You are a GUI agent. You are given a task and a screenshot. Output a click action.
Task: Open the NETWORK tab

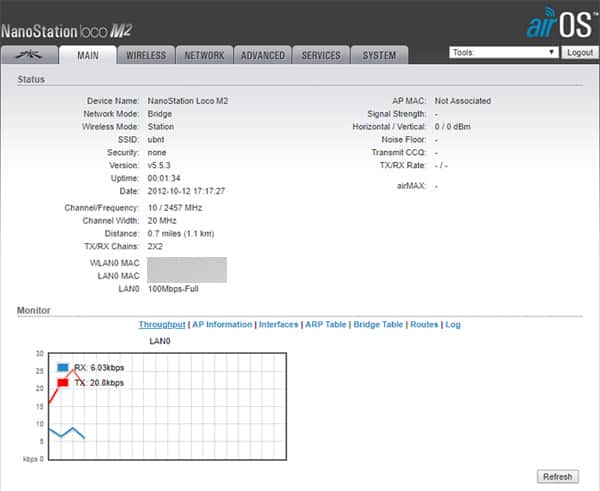[x=204, y=55]
